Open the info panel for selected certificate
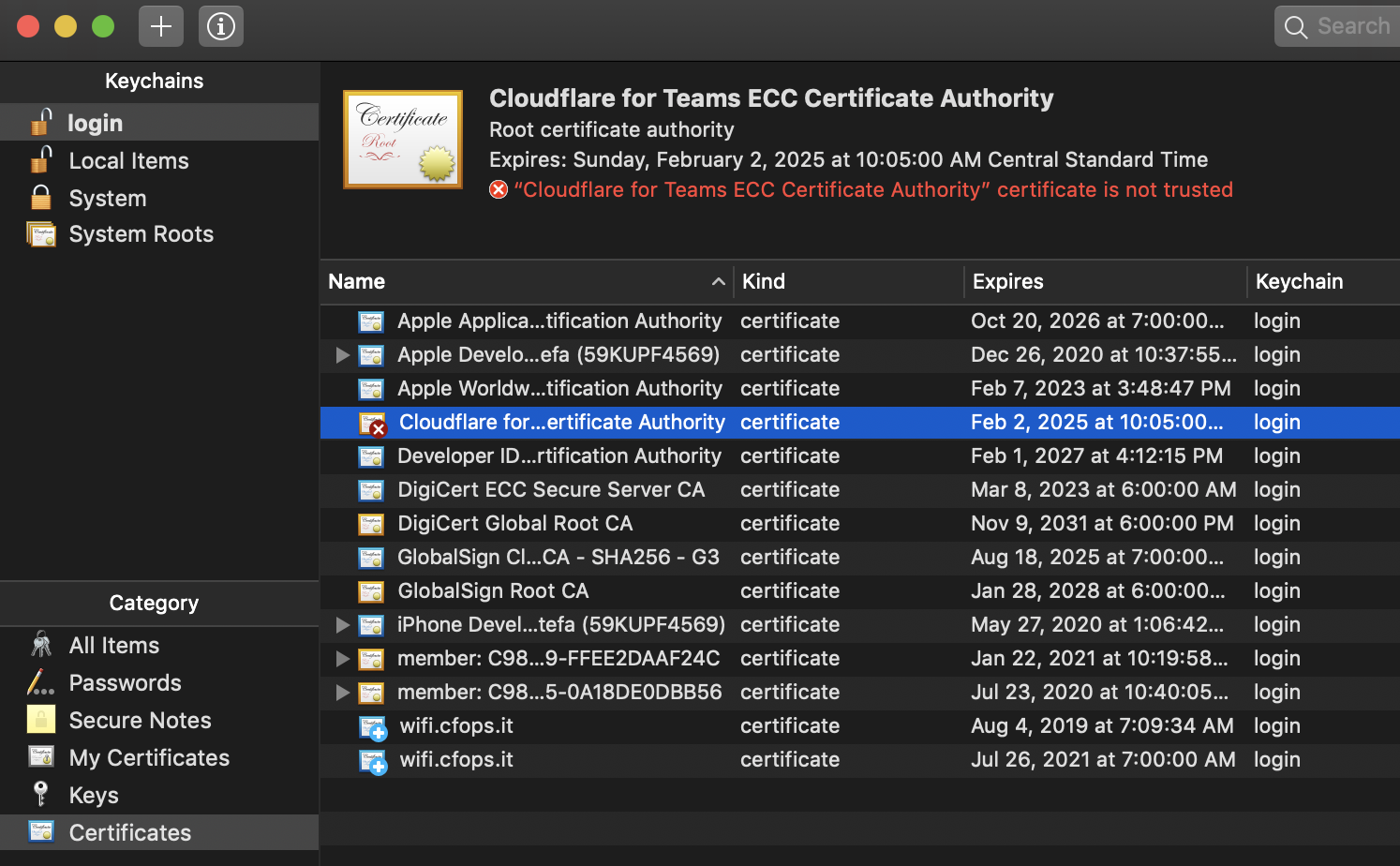The height and width of the screenshot is (866, 1400). coord(221,26)
